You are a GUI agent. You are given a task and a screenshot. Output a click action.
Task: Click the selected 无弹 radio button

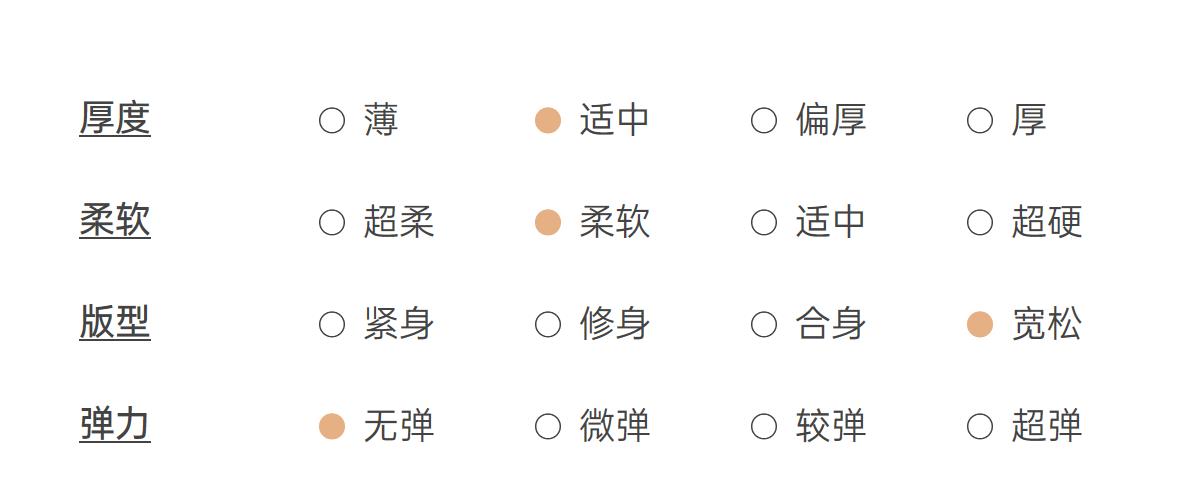pyautogui.click(x=332, y=427)
